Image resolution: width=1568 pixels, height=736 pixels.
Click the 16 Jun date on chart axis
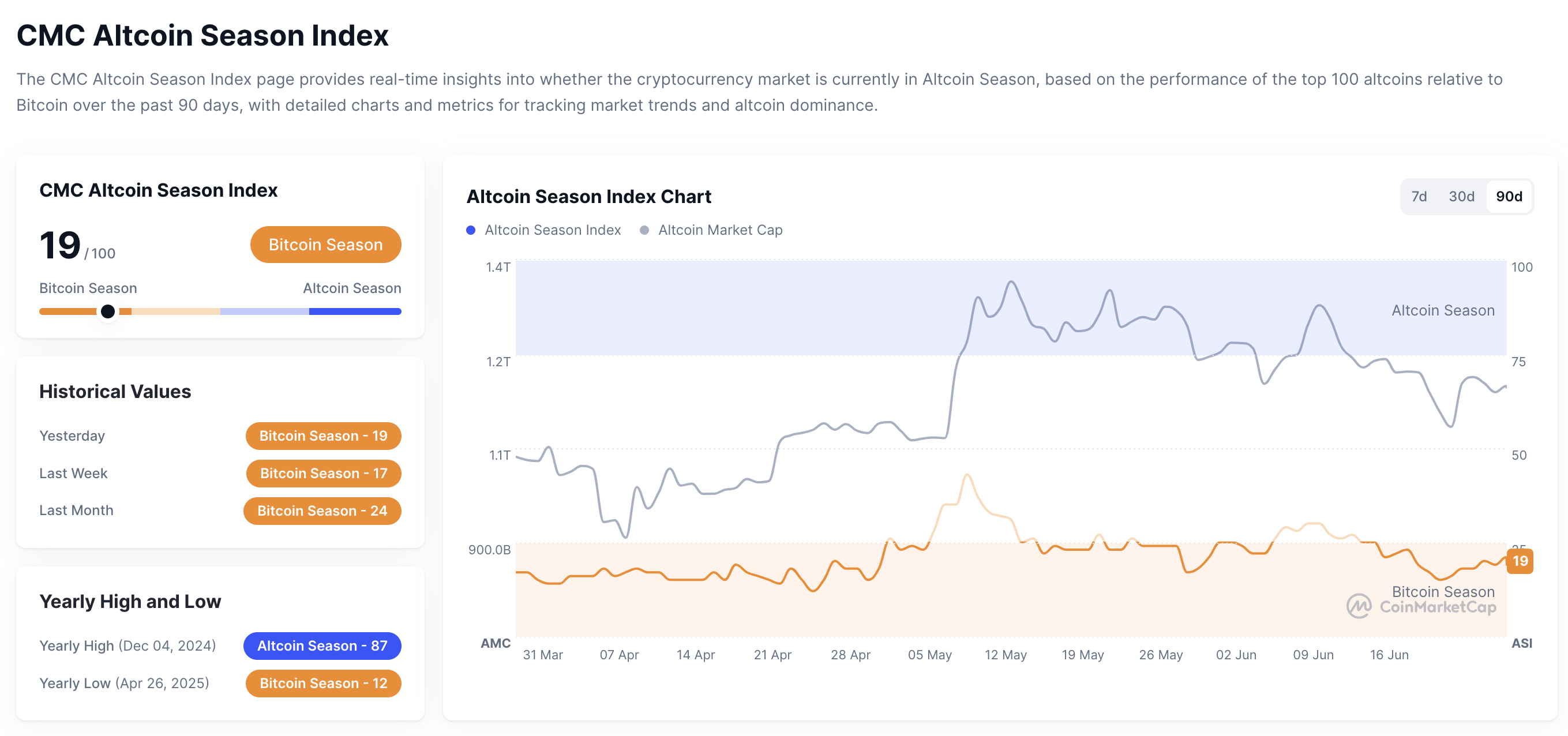pyautogui.click(x=1389, y=655)
